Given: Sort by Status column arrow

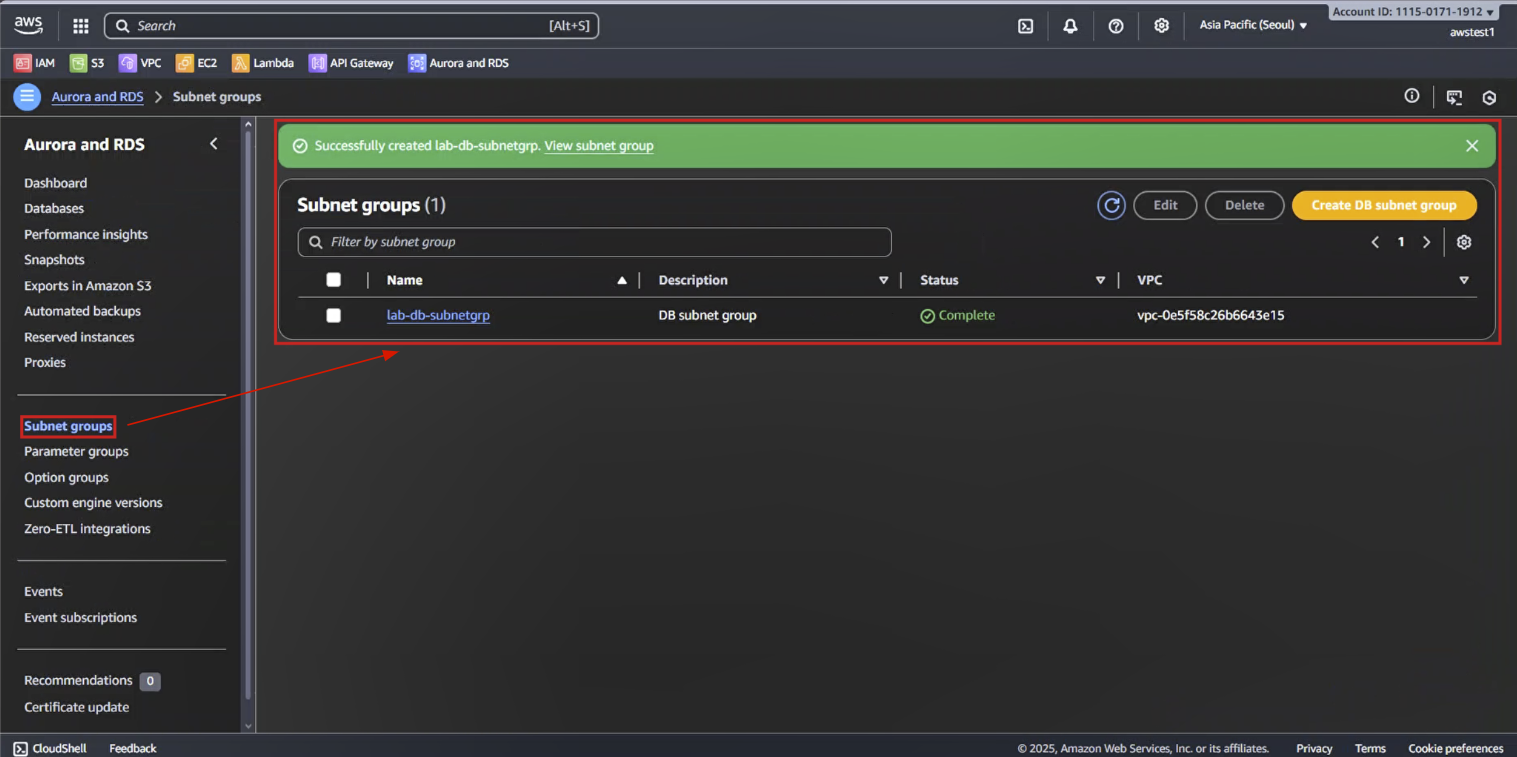Looking at the screenshot, I should [x=1100, y=280].
